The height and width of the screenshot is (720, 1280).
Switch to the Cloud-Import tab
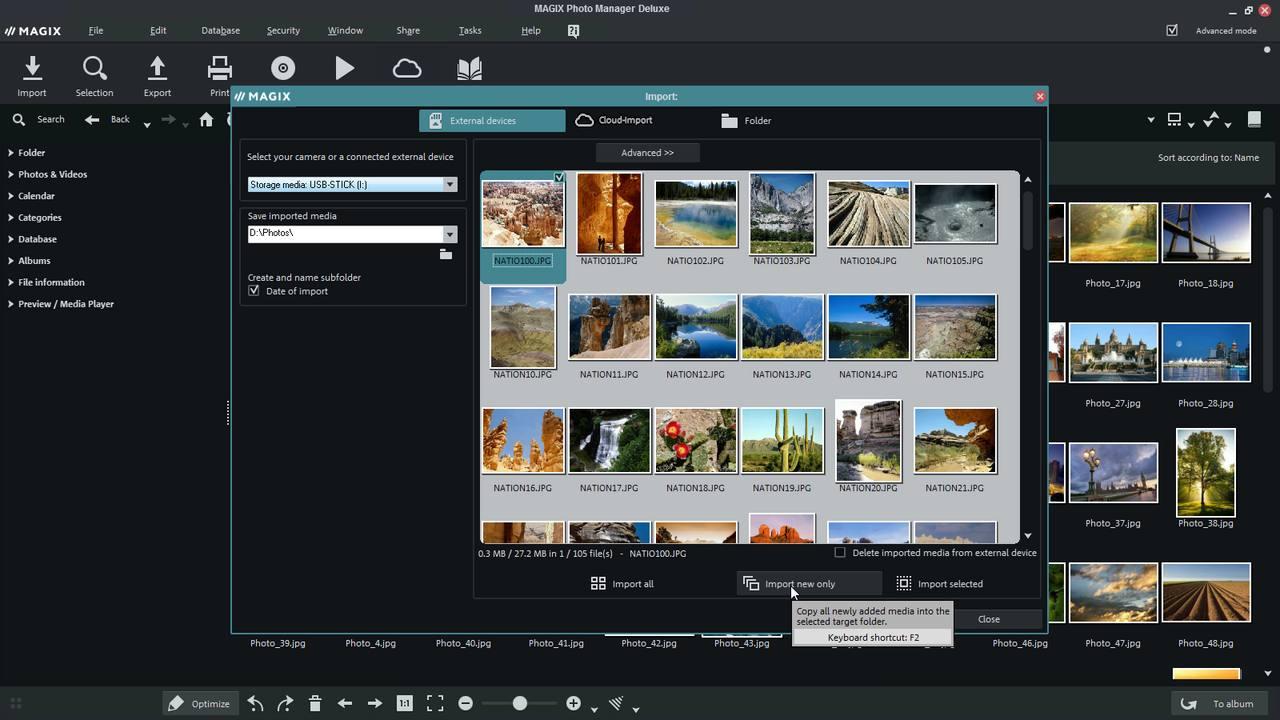pyautogui.click(x=614, y=120)
